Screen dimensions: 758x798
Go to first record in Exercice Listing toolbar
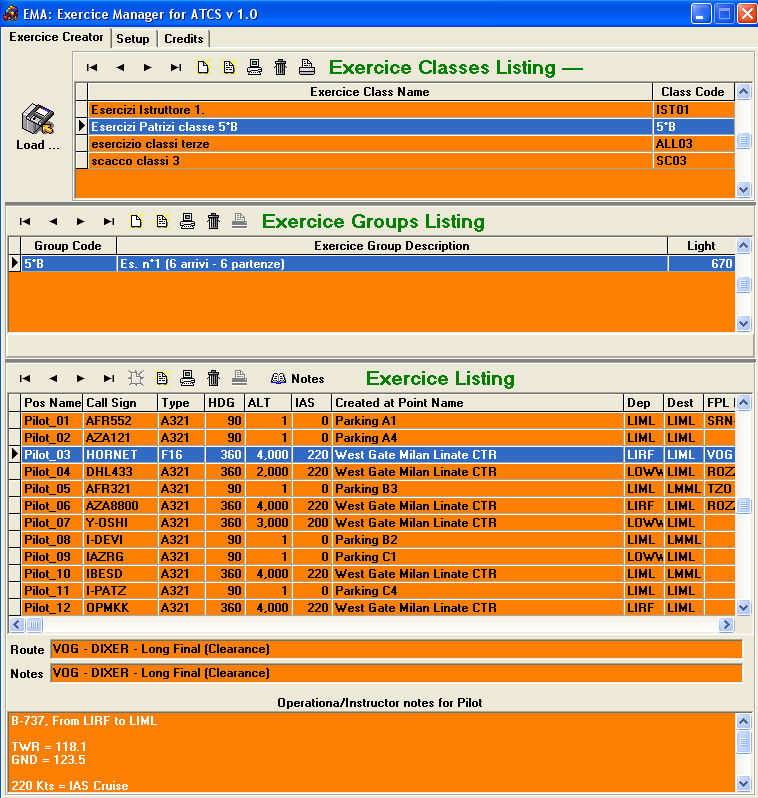pyautogui.click(x=24, y=378)
